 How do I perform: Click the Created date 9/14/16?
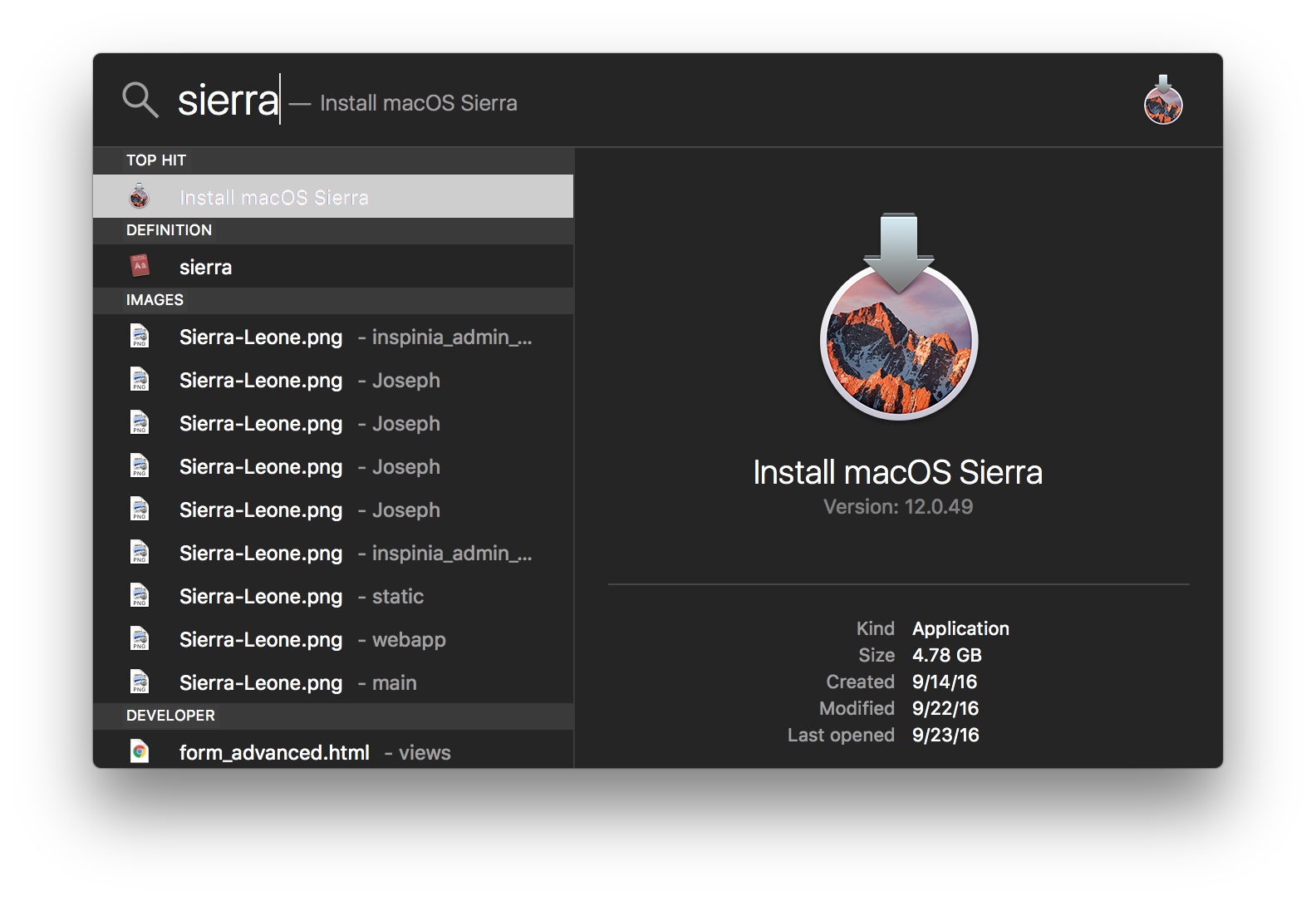945,682
